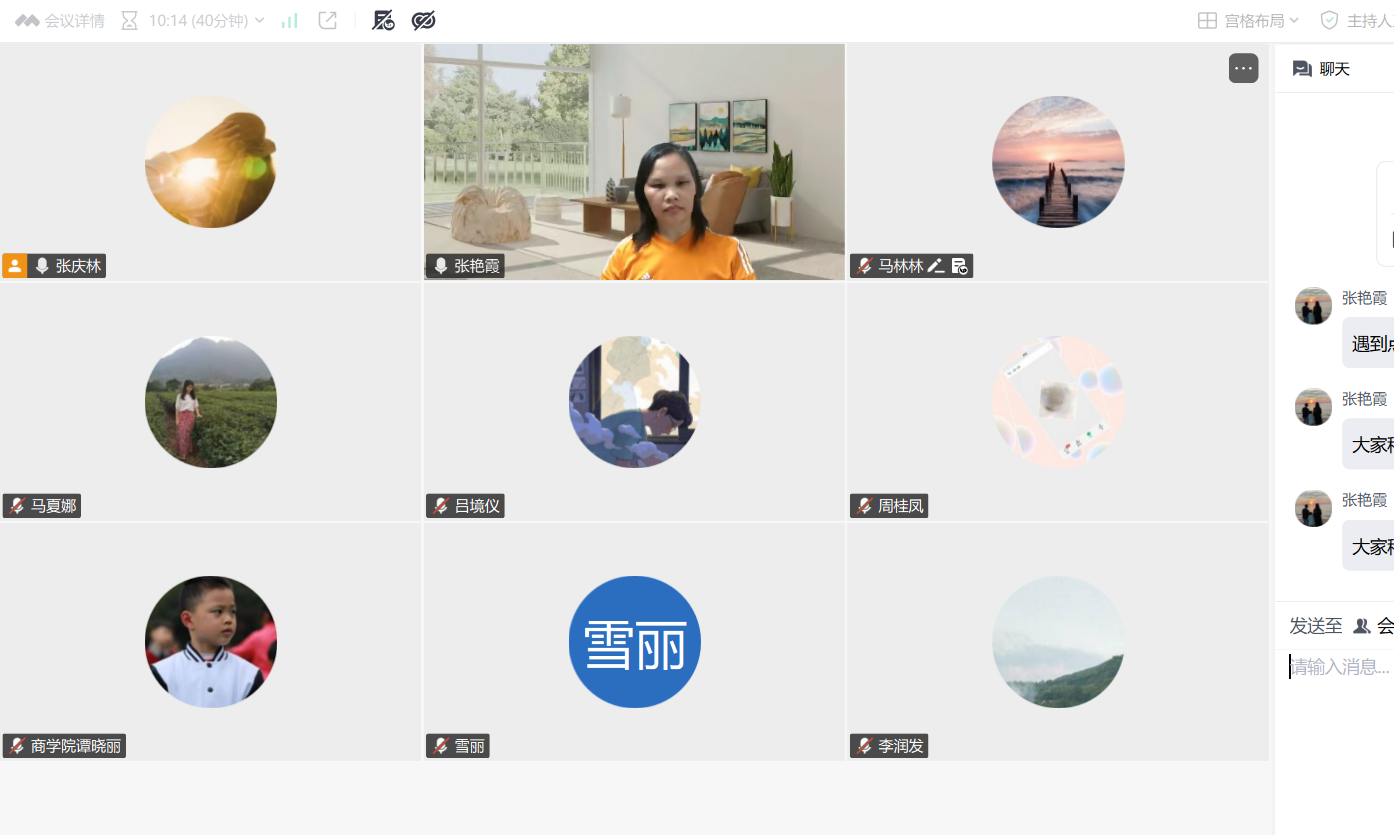
Task: Click the hourglass meeting timer icon
Action: point(129,20)
